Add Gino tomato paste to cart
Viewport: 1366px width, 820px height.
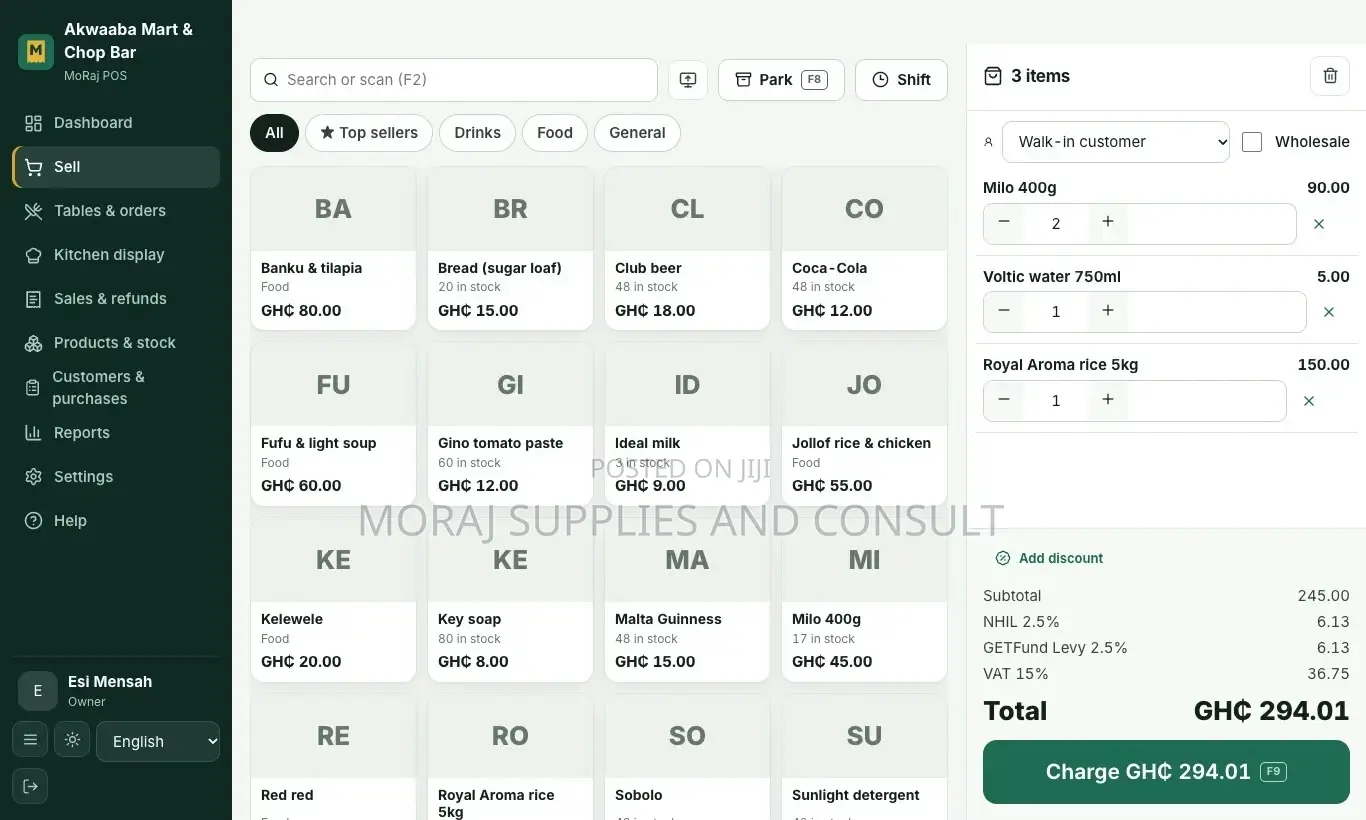[x=510, y=424]
